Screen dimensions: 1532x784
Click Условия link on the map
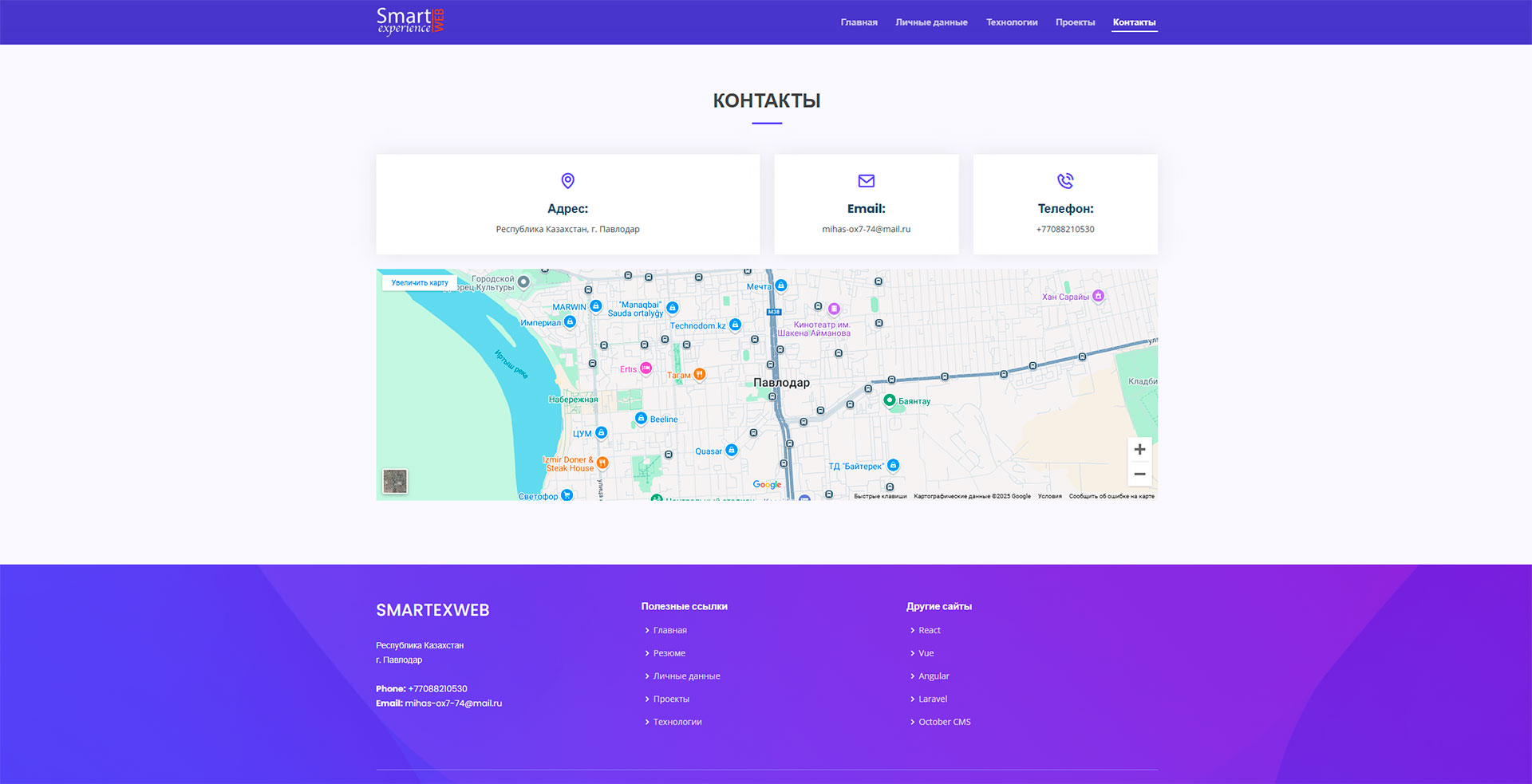[x=1049, y=496]
